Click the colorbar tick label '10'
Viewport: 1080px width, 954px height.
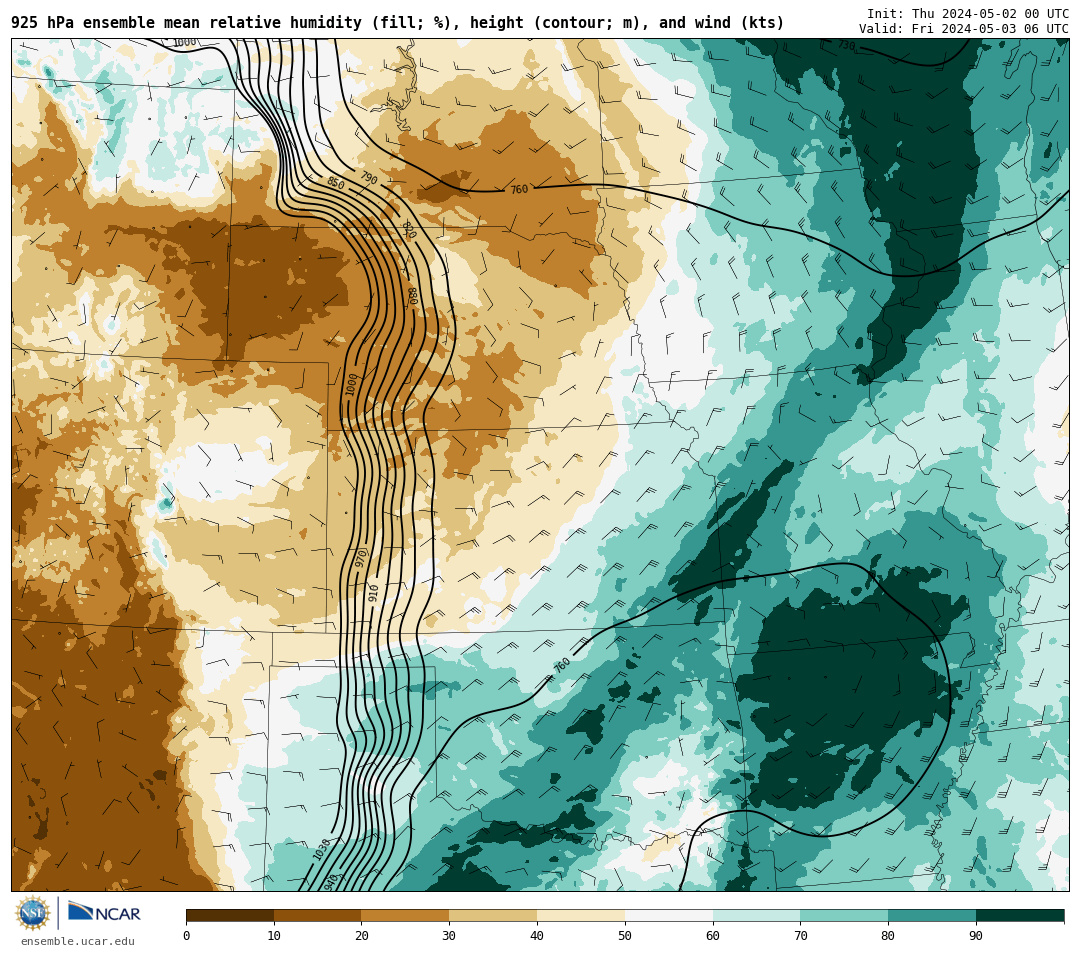tap(274, 935)
